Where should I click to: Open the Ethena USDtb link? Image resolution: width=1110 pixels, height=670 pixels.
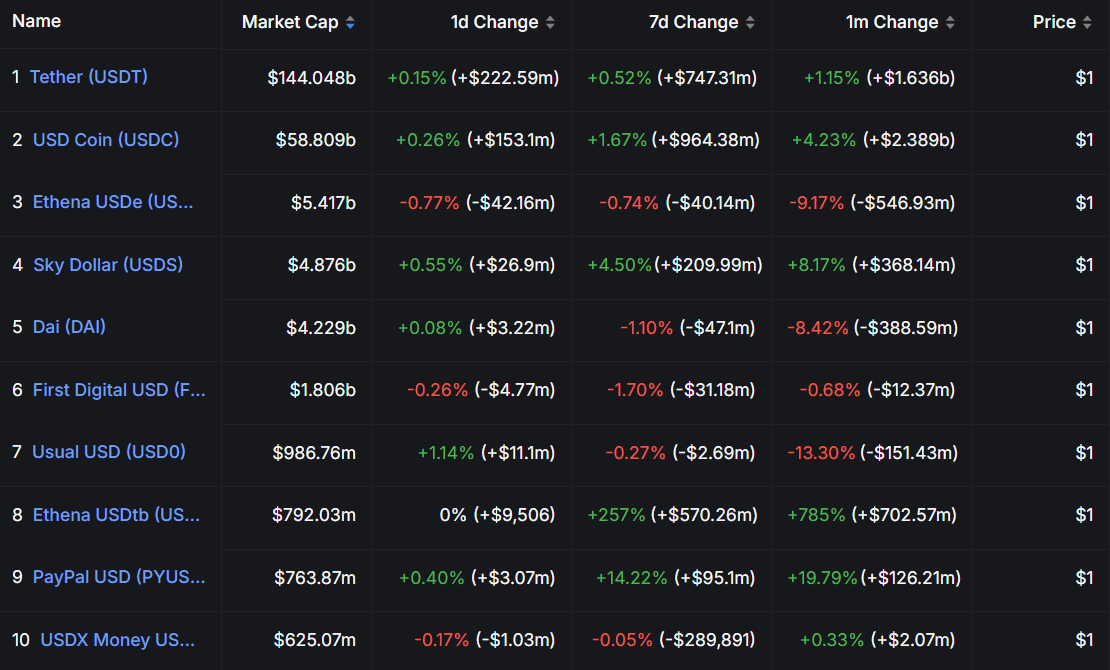click(116, 515)
